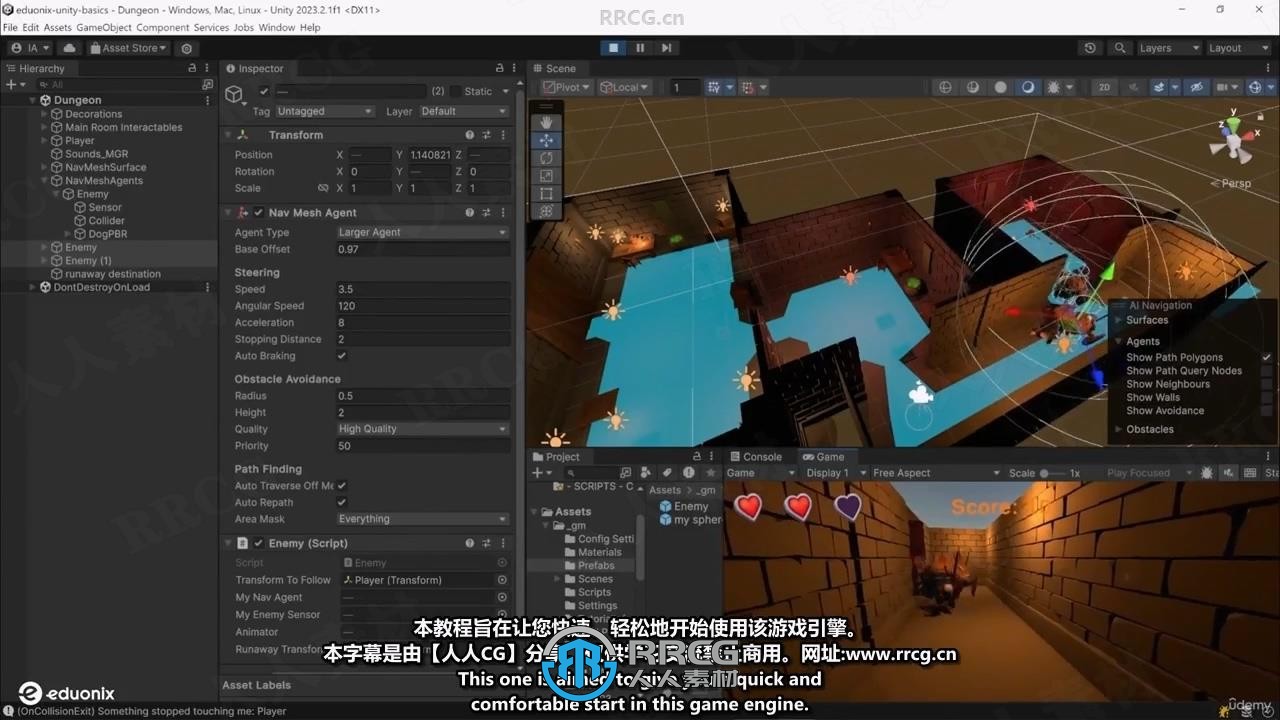
Task: Open Scene camera settings icon
Action: (x=1225, y=87)
